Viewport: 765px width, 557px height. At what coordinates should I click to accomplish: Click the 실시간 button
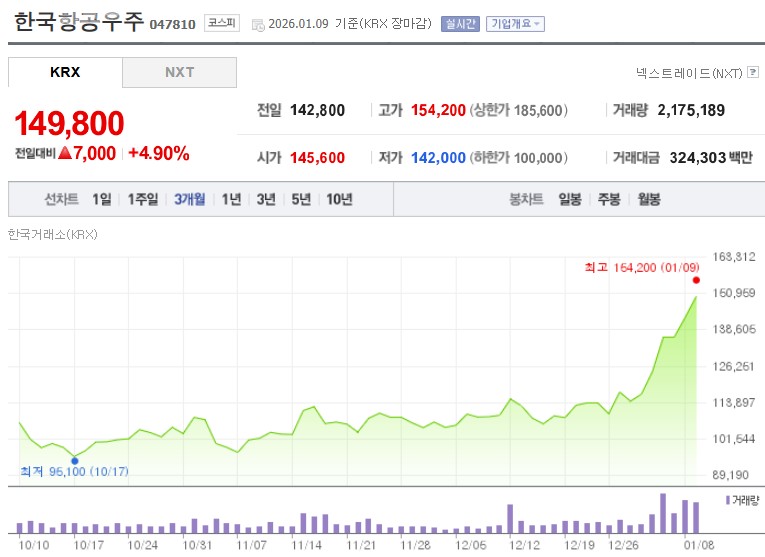(460, 24)
